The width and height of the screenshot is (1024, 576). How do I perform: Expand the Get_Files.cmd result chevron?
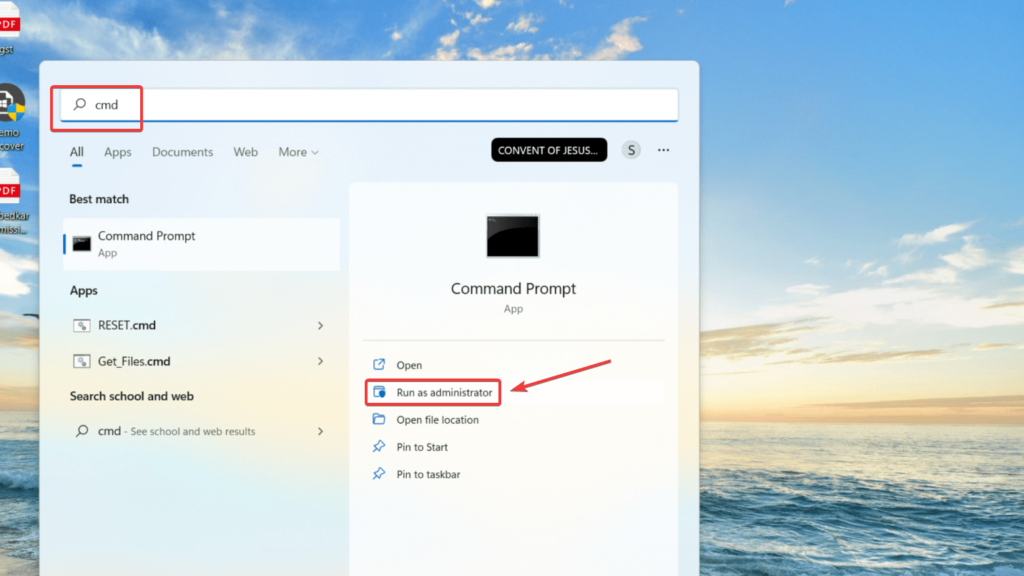pyautogui.click(x=320, y=361)
